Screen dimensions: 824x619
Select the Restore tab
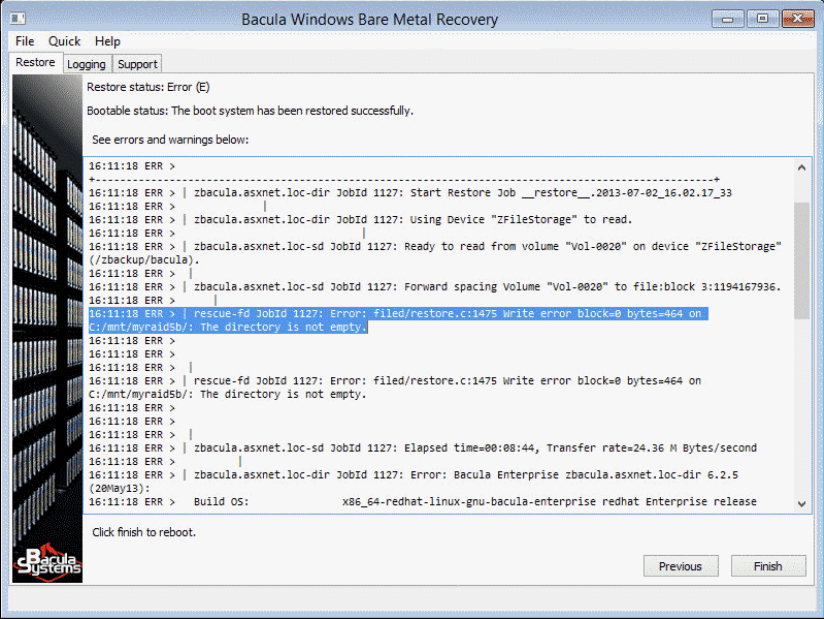(36, 63)
